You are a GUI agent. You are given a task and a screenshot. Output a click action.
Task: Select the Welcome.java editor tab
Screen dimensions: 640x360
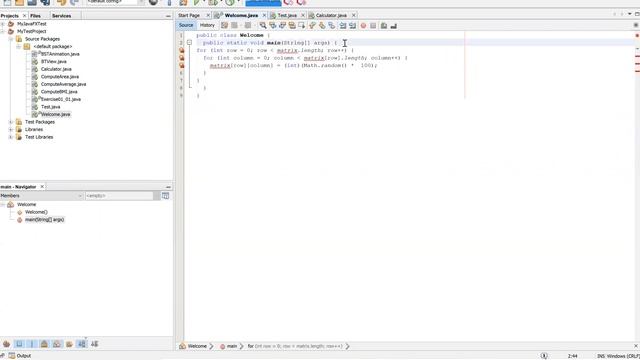(x=241, y=15)
